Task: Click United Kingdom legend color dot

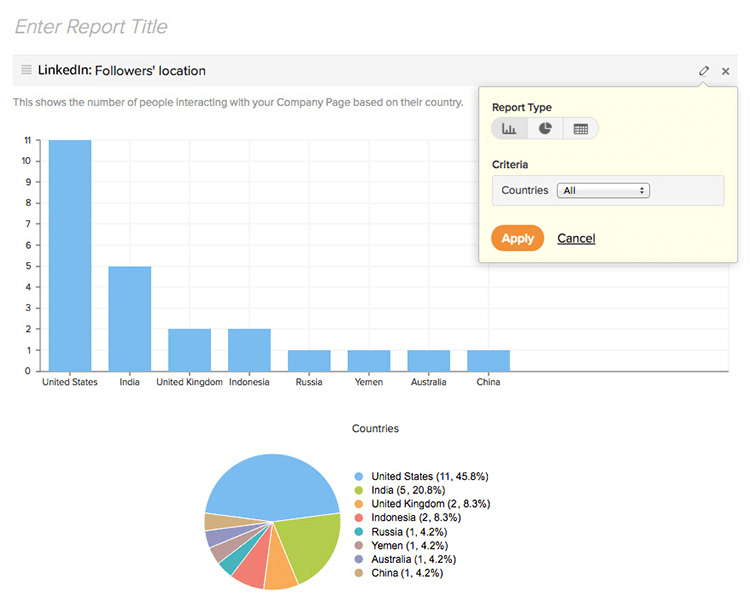Action: pyautogui.click(x=359, y=504)
